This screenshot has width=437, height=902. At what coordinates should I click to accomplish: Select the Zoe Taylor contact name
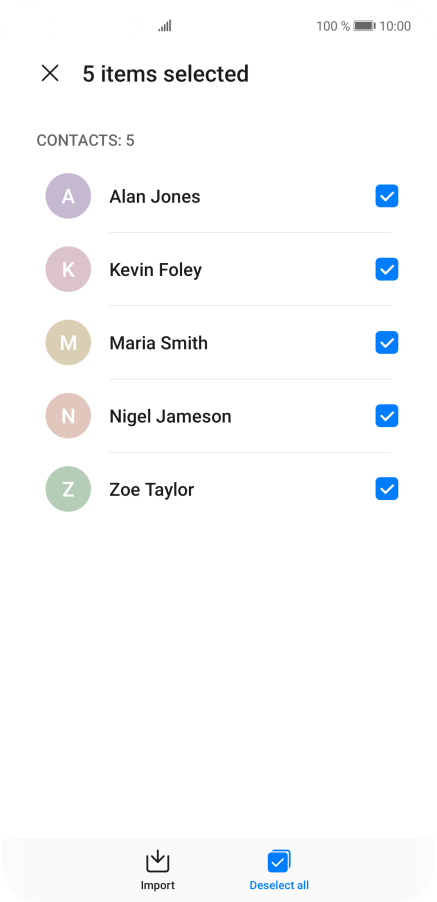coord(152,490)
